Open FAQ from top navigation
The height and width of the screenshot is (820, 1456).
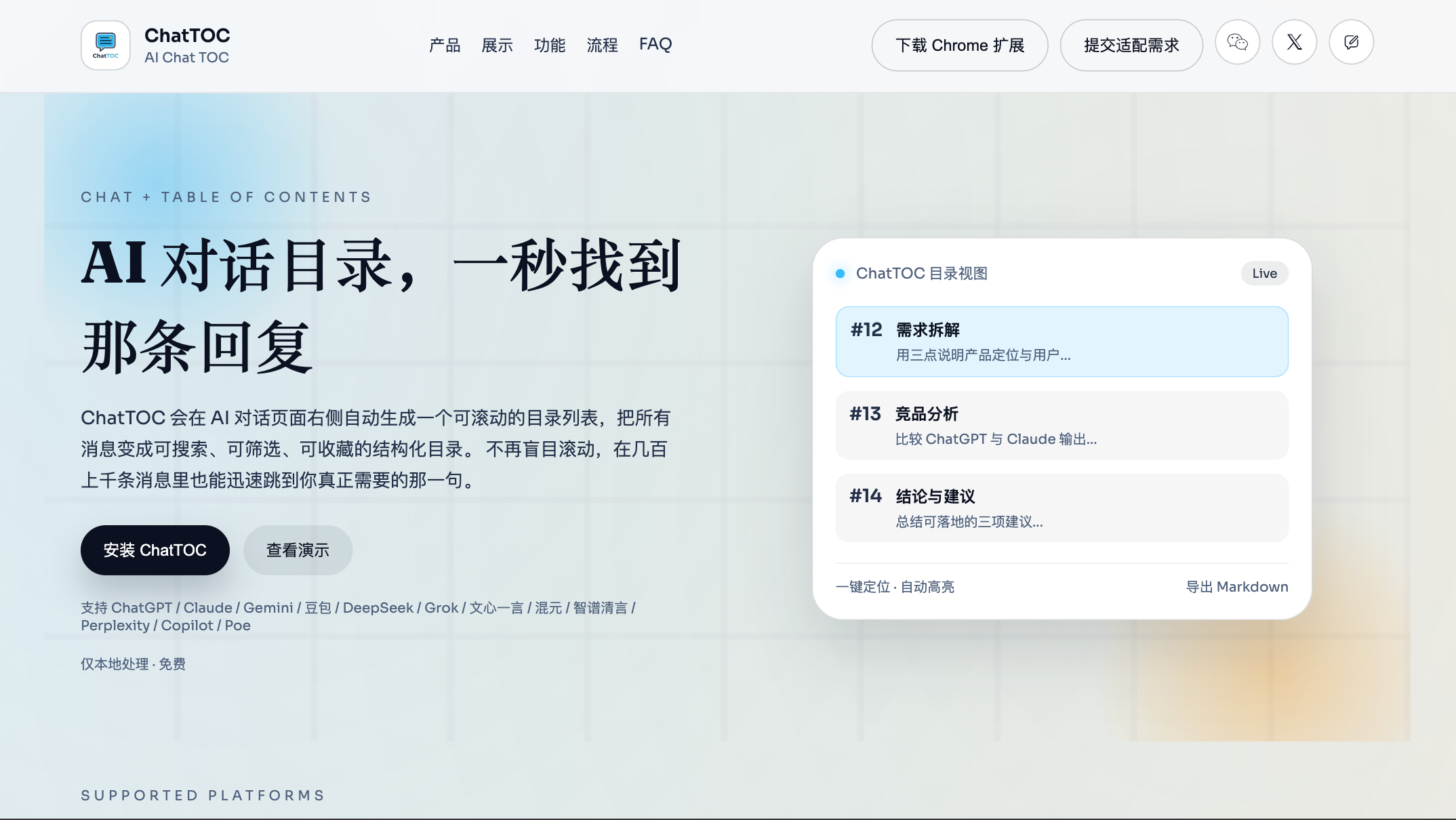(x=655, y=44)
